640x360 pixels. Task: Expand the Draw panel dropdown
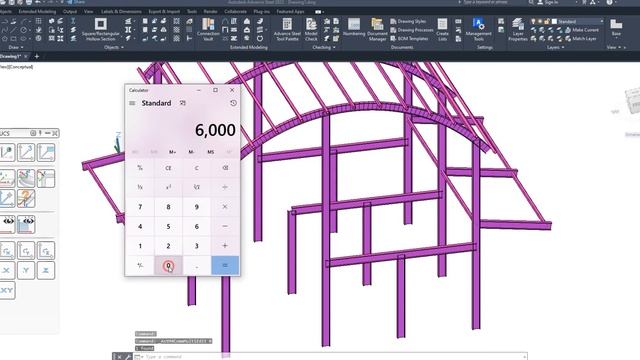pos(16,47)
